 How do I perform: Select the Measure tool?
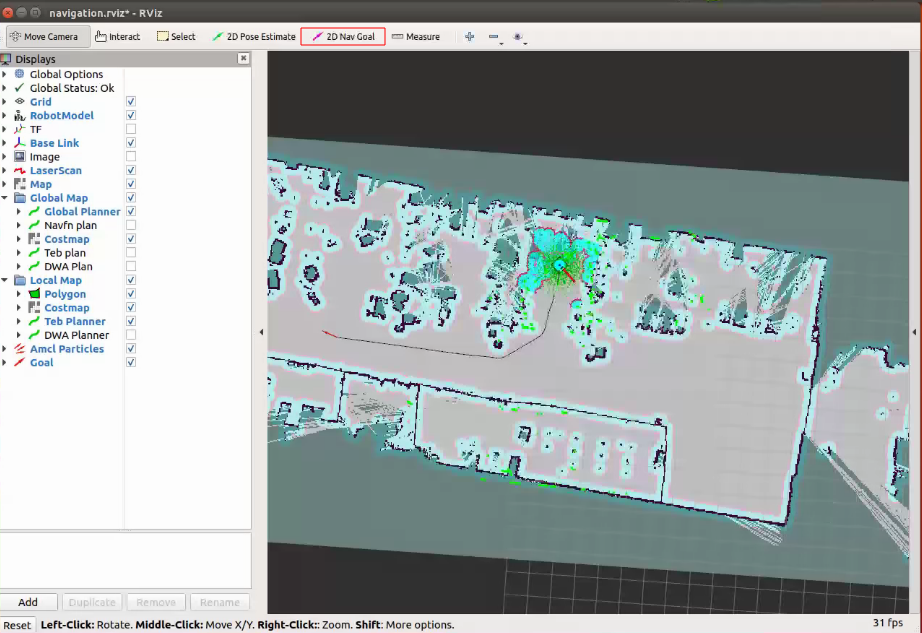pos(416,36)
